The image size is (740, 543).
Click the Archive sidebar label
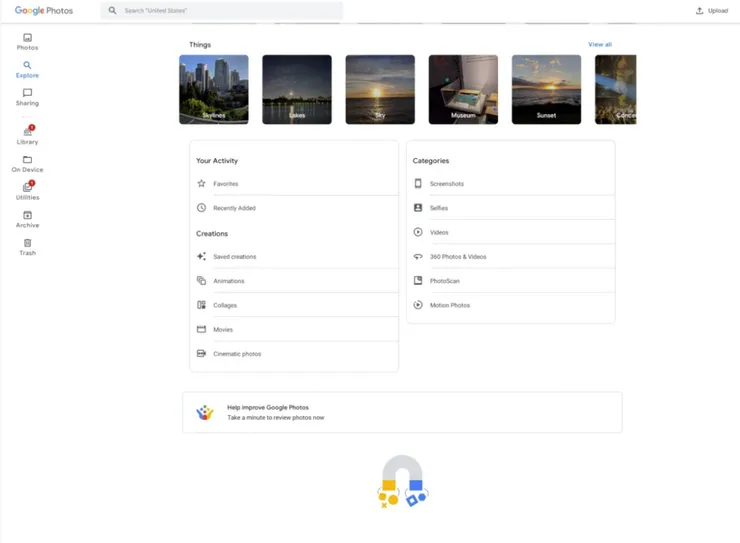pyautogui.click(x=27, y=226)
